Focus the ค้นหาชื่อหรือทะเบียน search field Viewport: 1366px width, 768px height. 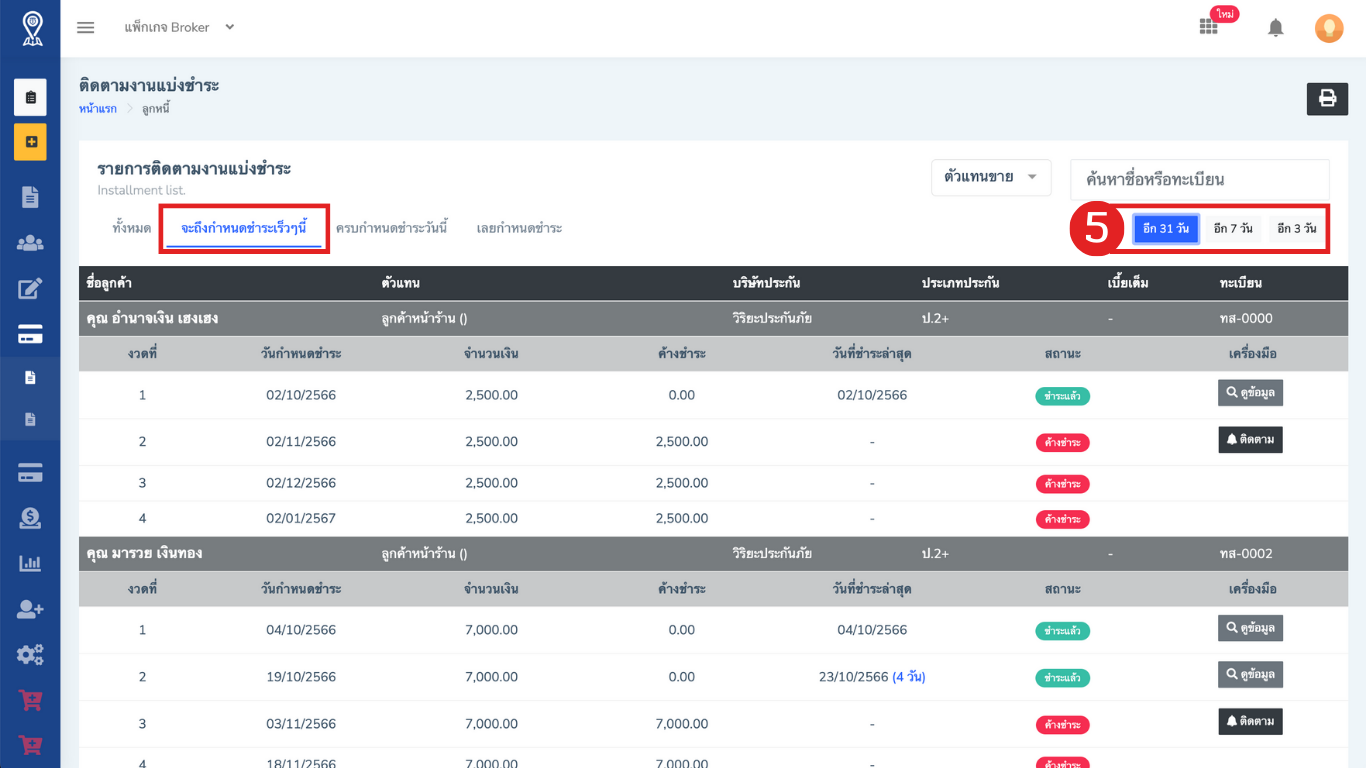(1200, 180)
